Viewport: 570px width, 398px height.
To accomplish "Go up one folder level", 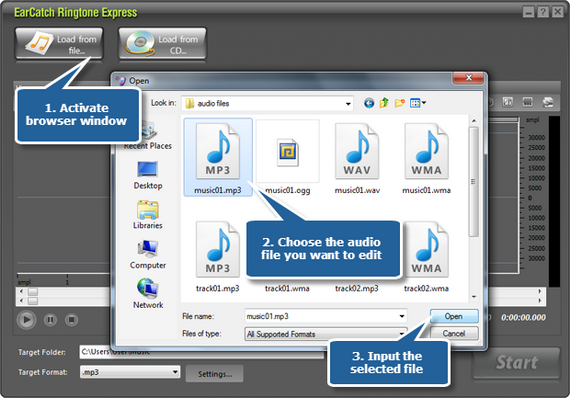I will pos(384,103).
